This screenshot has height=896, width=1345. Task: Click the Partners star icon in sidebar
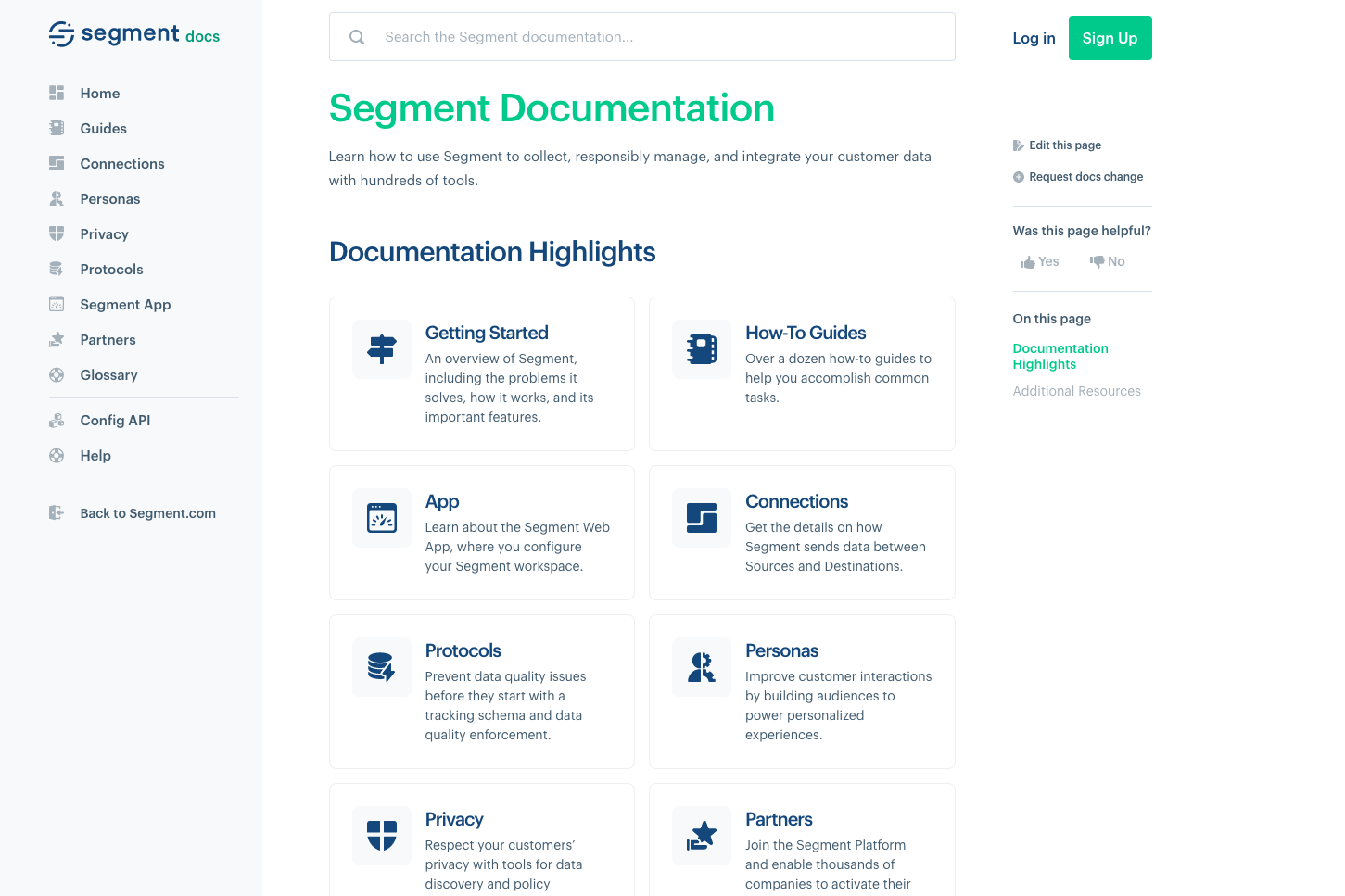[57, 339]
